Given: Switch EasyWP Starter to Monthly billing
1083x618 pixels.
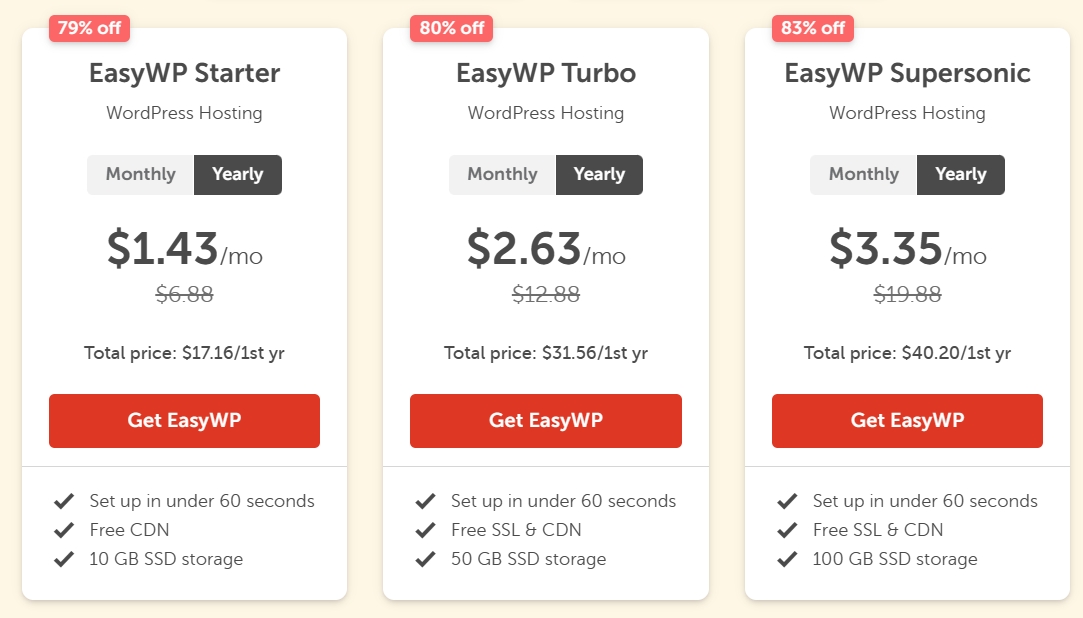Looking at the screenshot, I should (140, 174).
